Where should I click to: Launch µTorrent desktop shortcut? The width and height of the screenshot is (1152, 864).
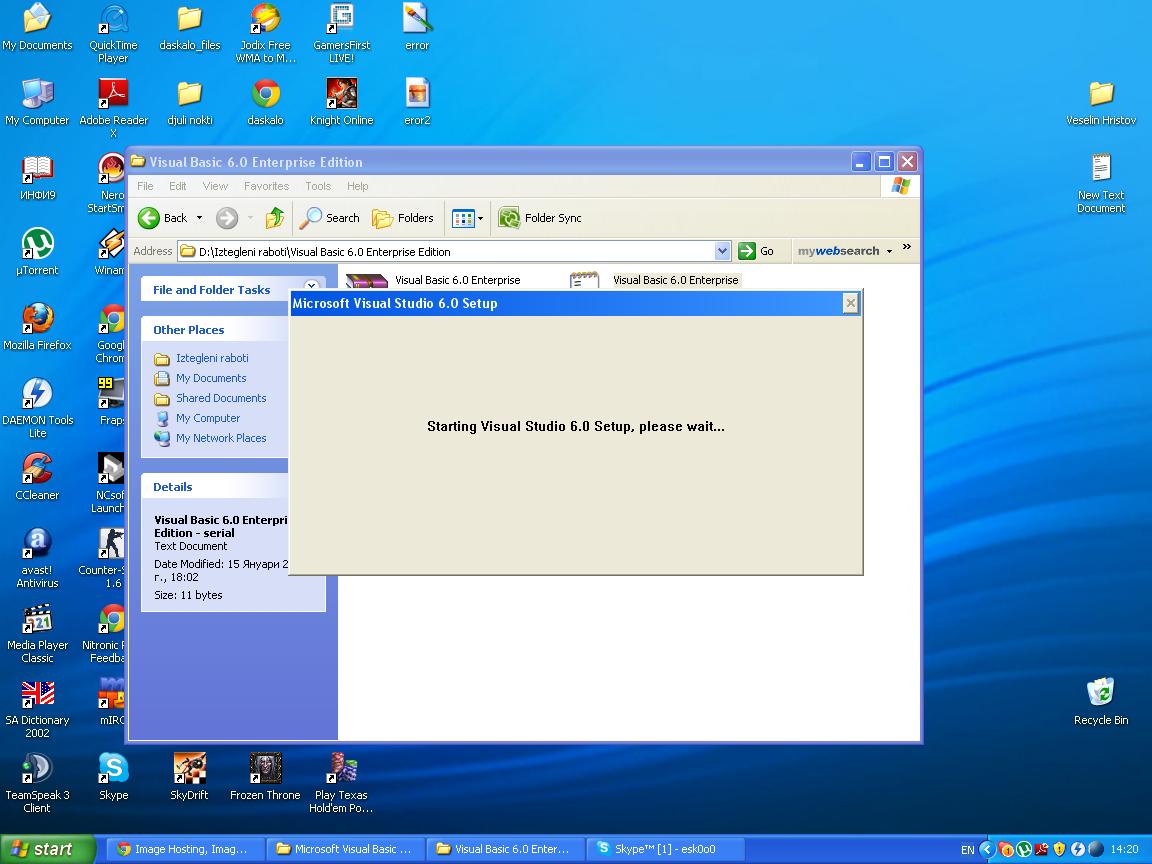click(x=37, y=253)
